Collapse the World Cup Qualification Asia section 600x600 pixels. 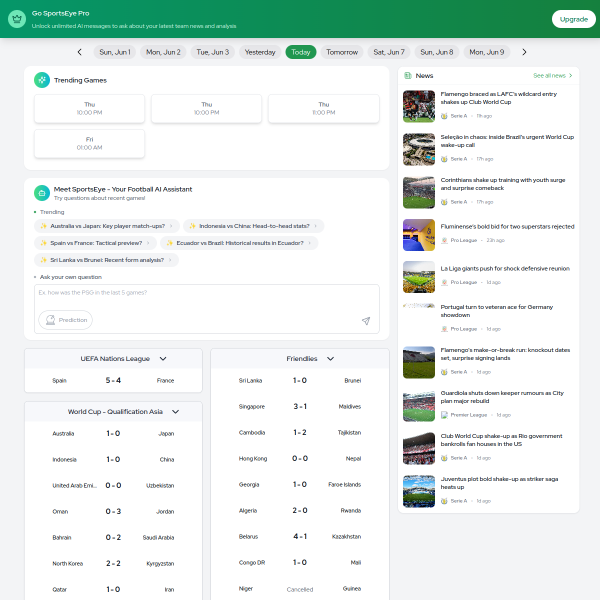point(176,412)
